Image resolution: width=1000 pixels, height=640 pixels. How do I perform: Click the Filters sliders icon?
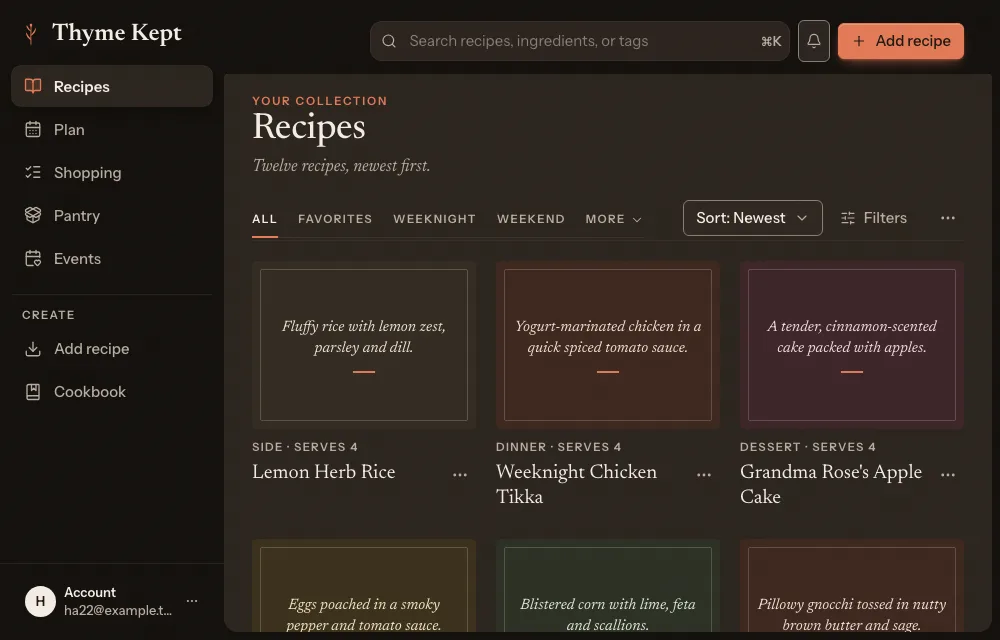pyautogui.click(x=848, y=218)
